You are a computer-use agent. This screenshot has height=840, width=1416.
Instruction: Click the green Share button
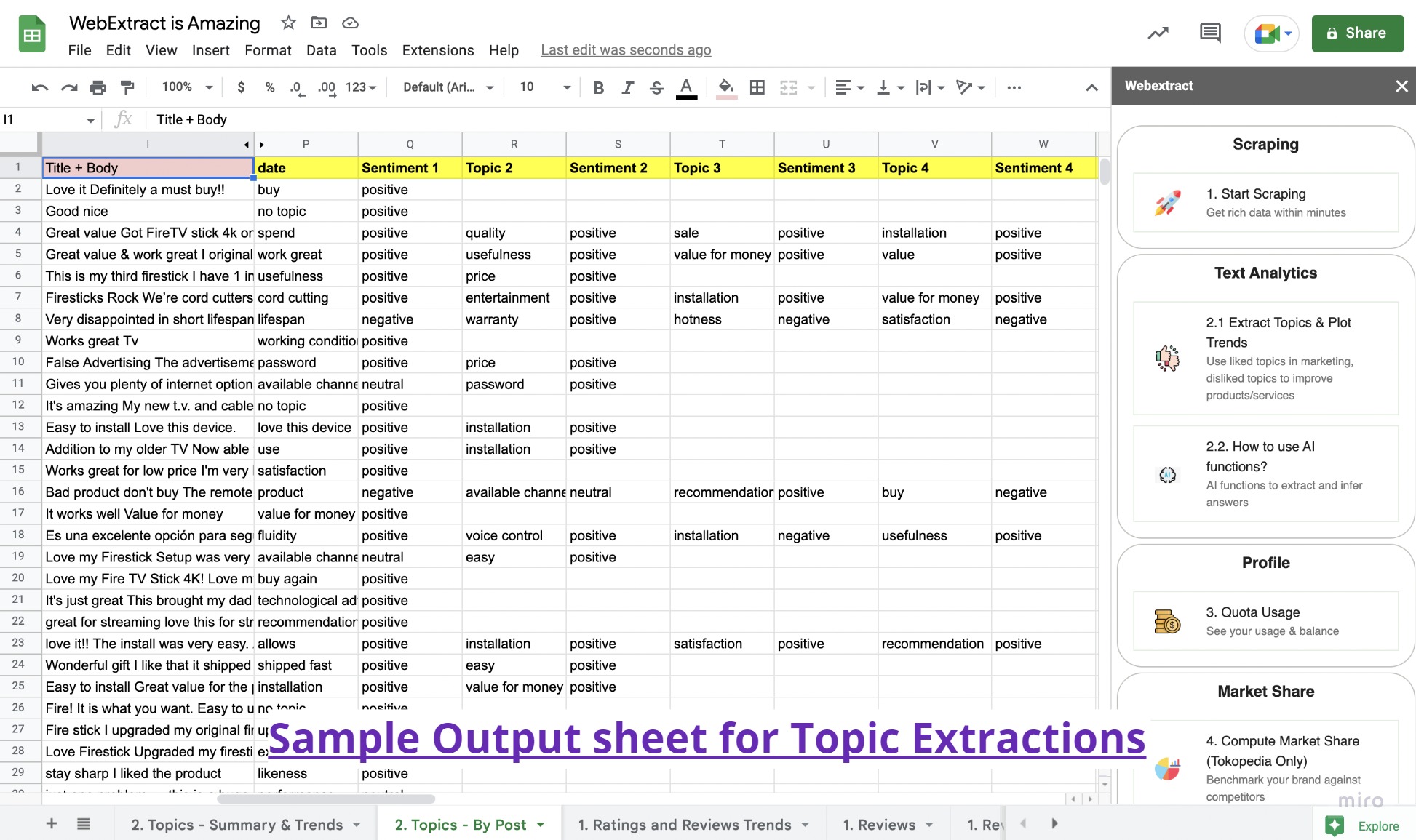(1357, 33)
